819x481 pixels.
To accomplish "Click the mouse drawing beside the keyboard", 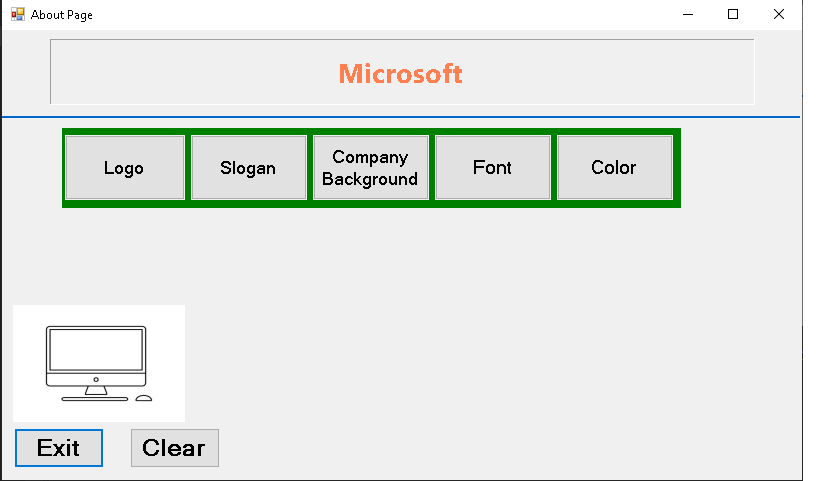I will tap(144, 398).
